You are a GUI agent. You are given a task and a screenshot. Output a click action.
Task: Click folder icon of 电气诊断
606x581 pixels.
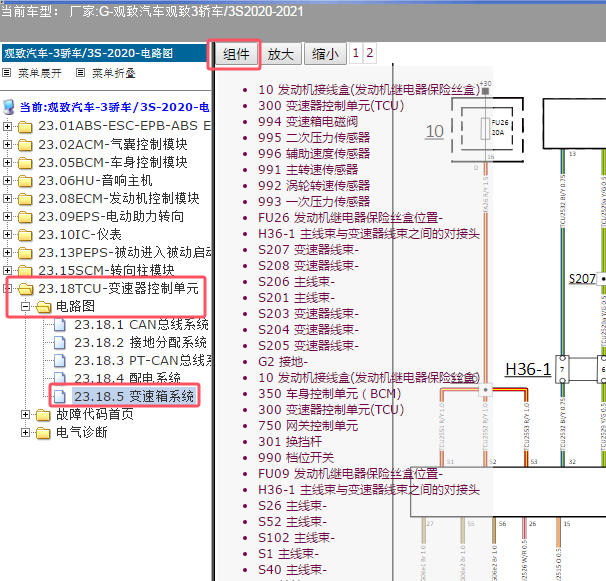[x=43, y=433]
